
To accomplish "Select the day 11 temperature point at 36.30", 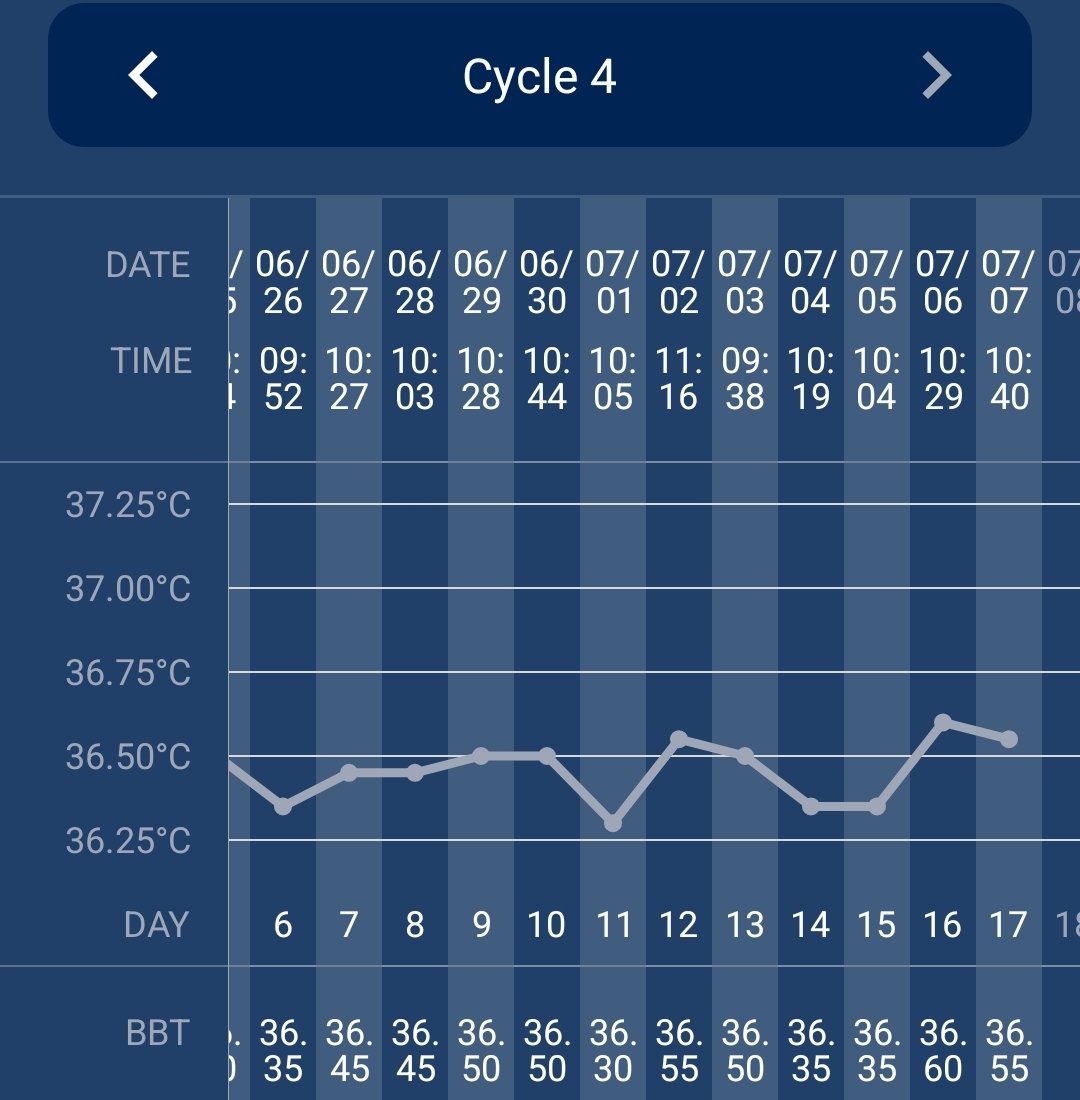I will [x=613, y=823].
